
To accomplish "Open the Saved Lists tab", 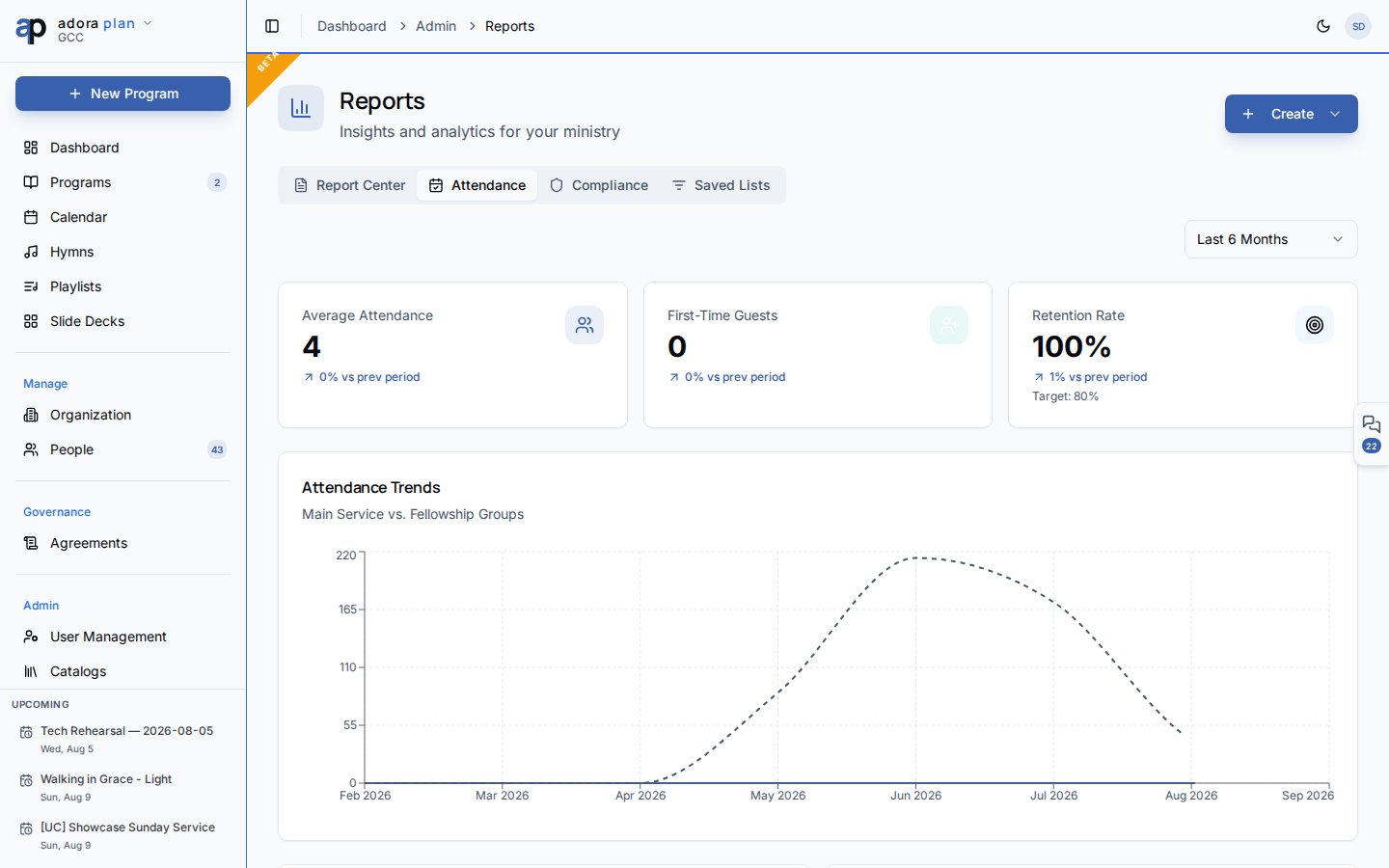I will point(722,185).
